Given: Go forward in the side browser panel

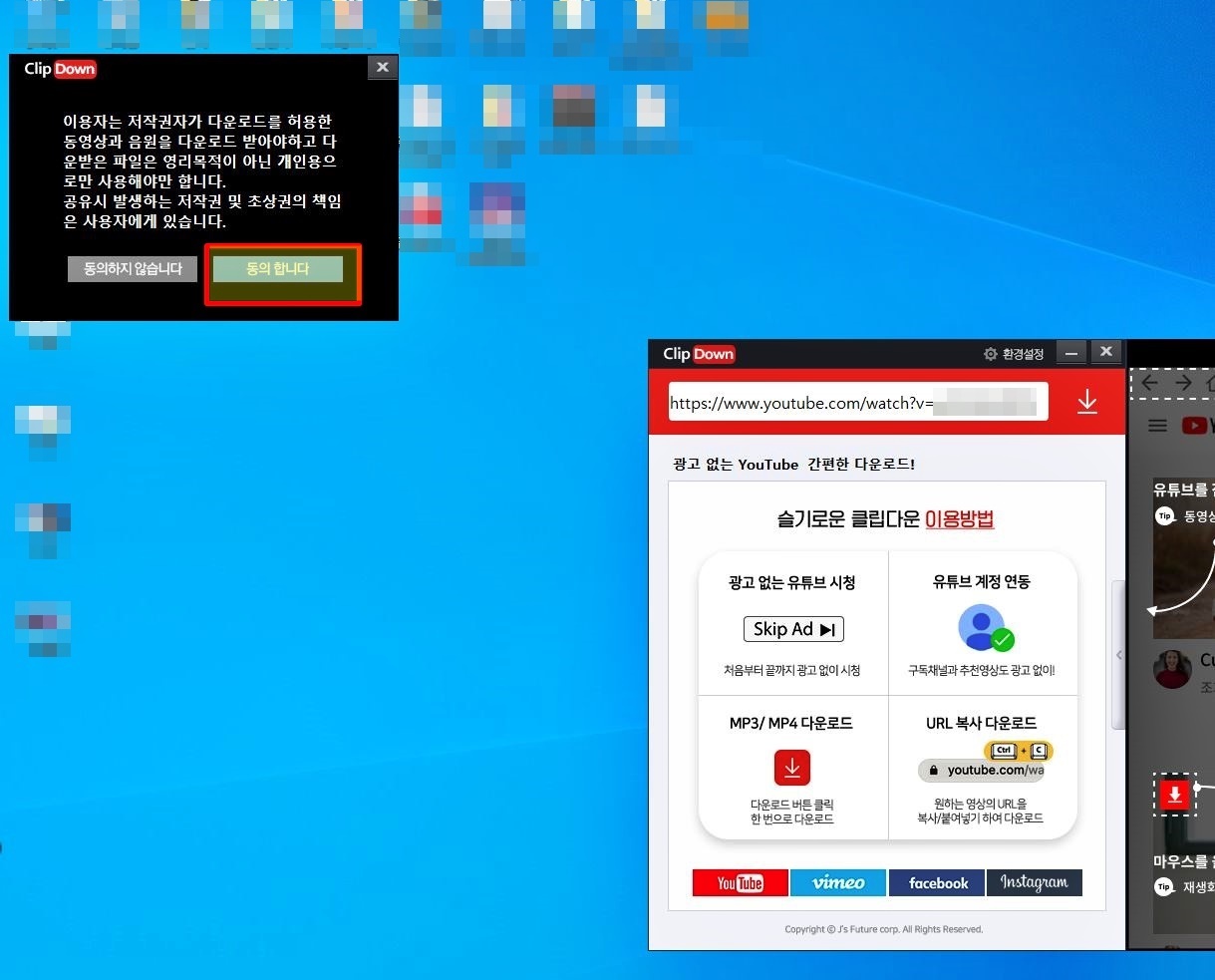Looking at the screenshot, I should point(1183,383).
